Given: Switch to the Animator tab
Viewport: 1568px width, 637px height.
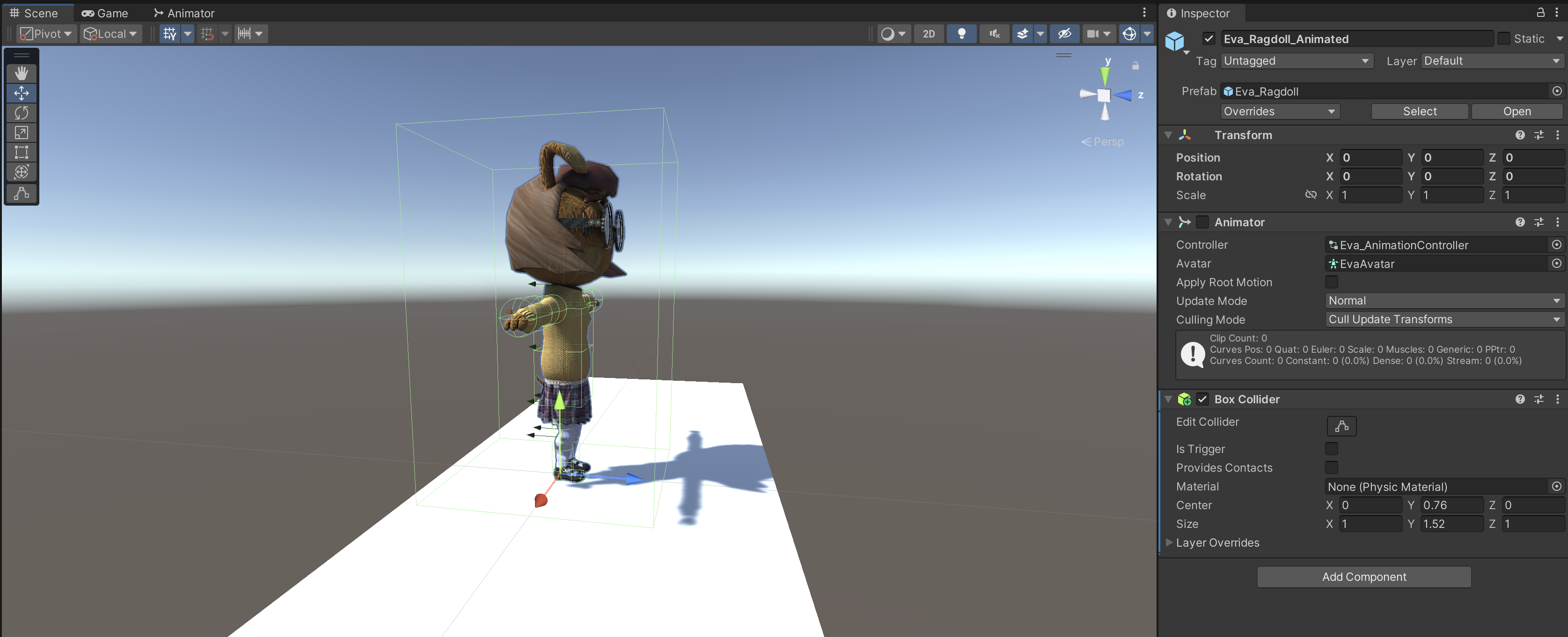Looking at the screenshot, I should pyautogui.click(x=184, y=13).
